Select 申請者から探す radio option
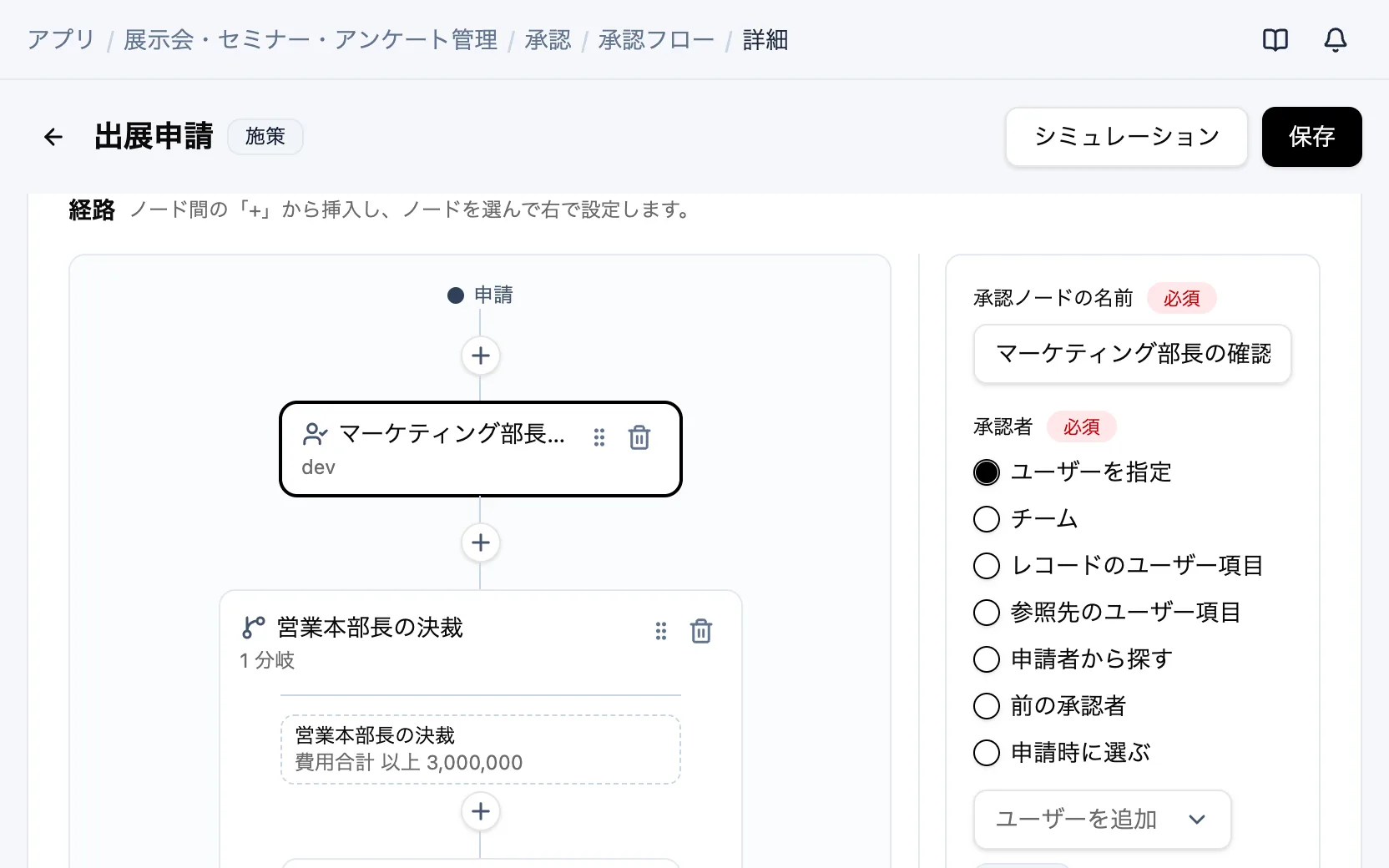This screenshot has width=1389, height=868. click(x=987, y=659)
